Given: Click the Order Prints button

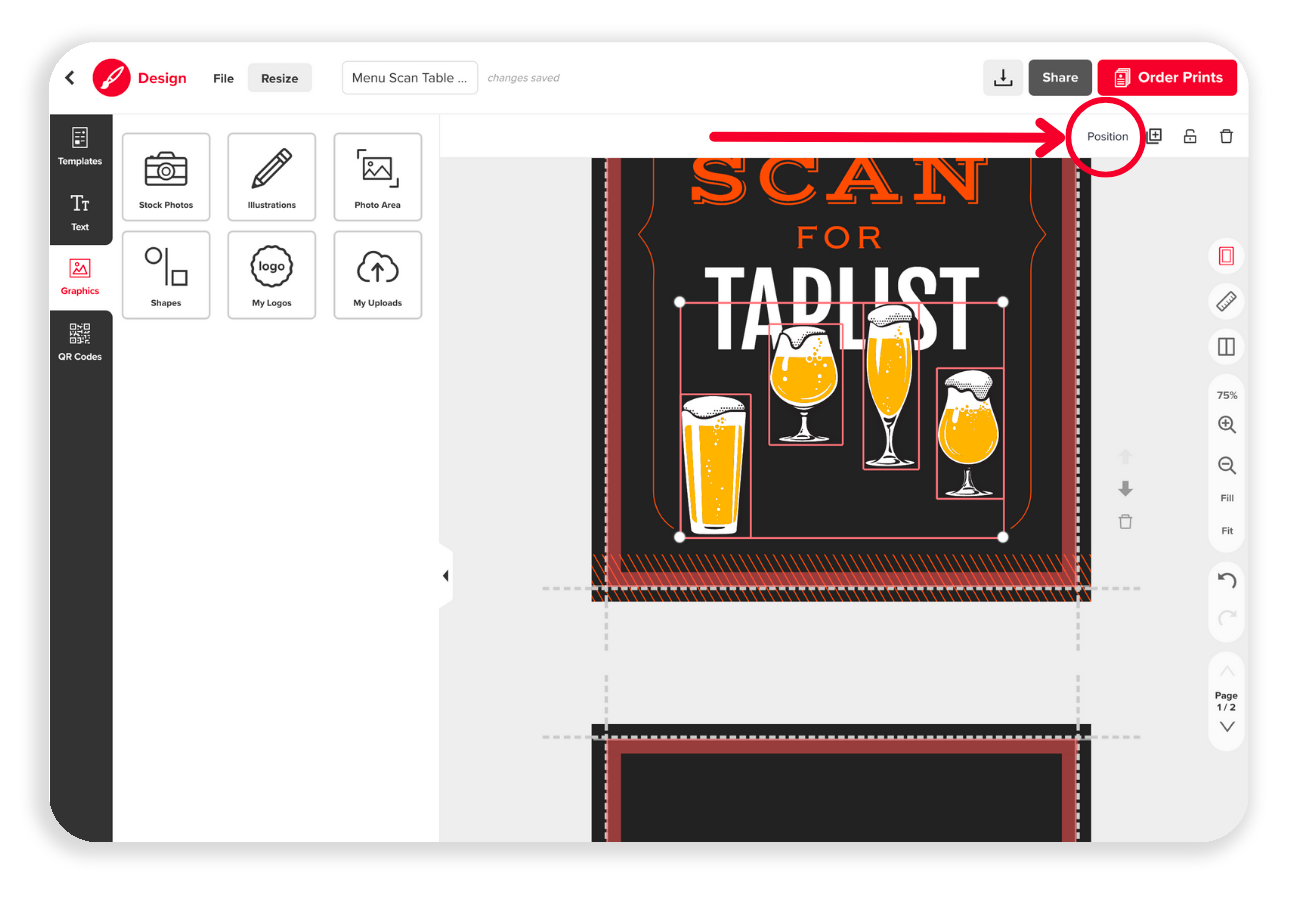Looking at the screenshot, I should 1167,78.
